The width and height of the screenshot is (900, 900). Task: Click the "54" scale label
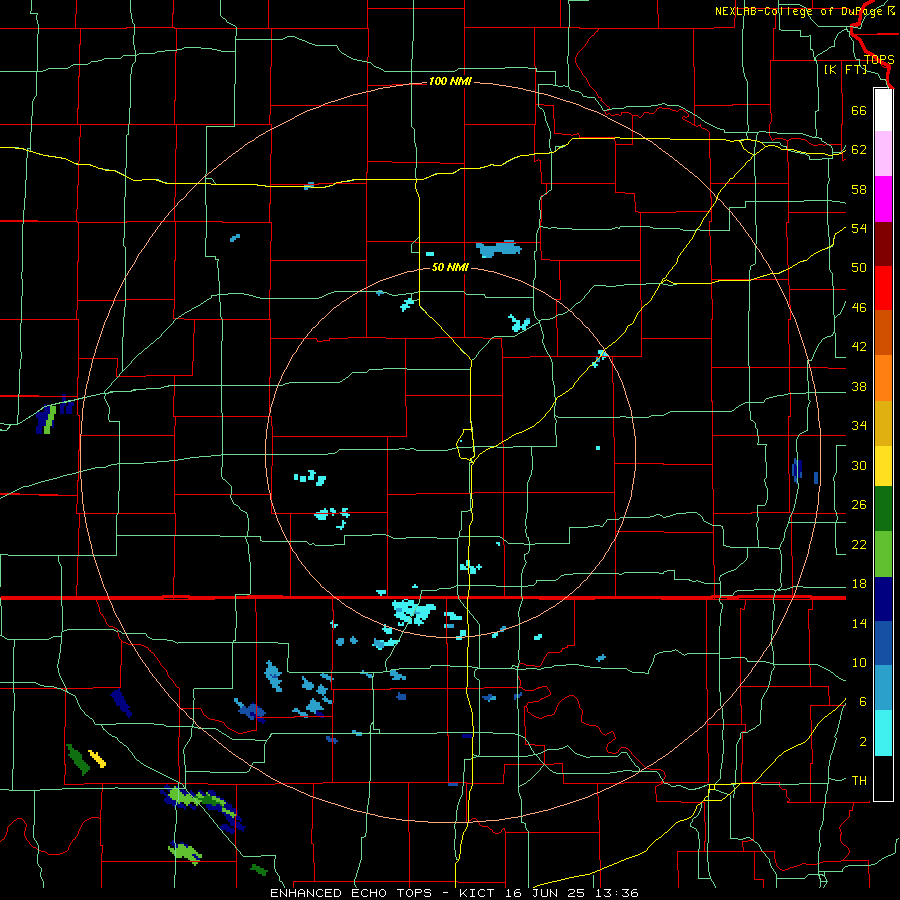[859, 228]
